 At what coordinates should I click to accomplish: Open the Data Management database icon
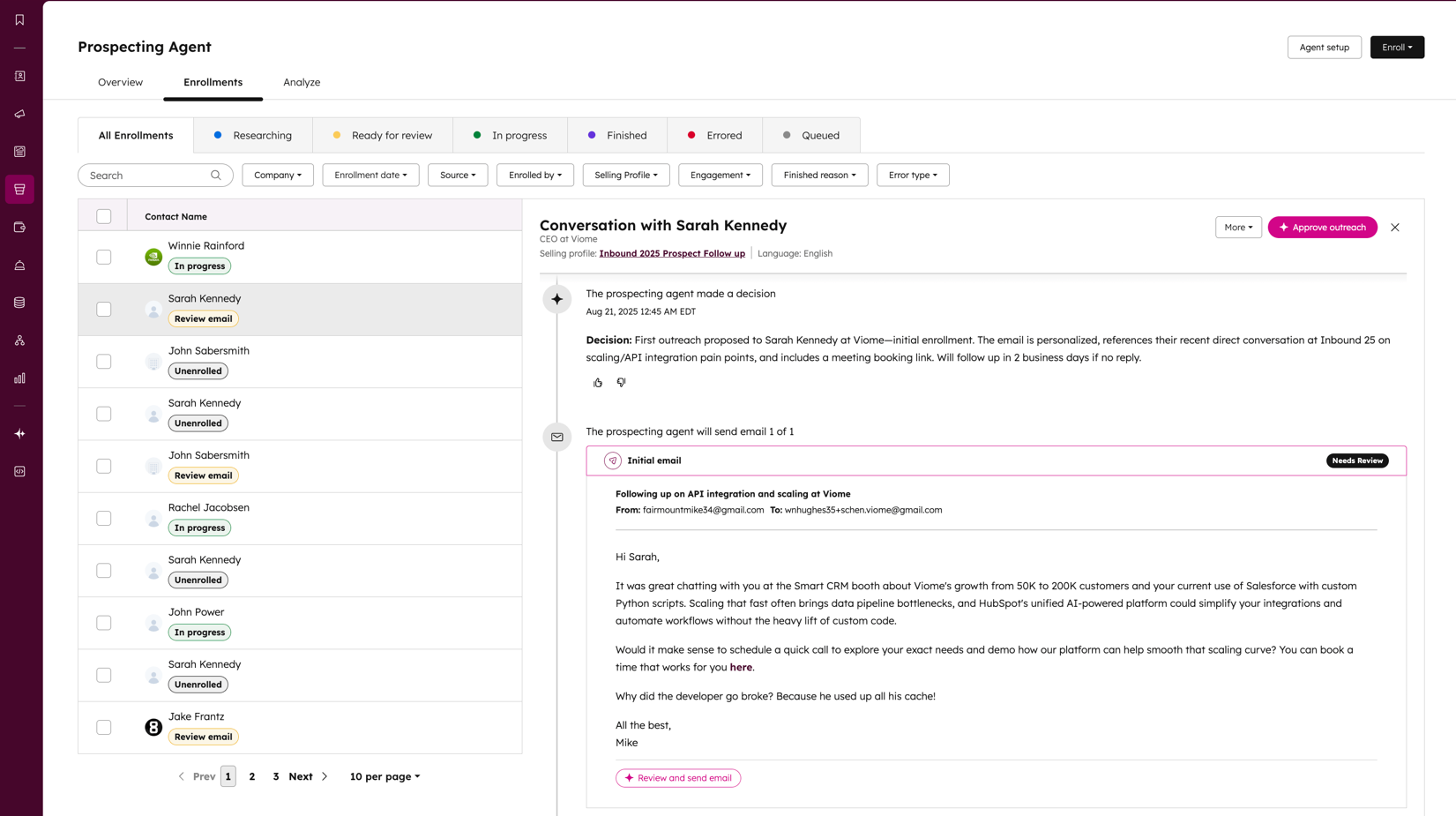click(x=19, y=302)
